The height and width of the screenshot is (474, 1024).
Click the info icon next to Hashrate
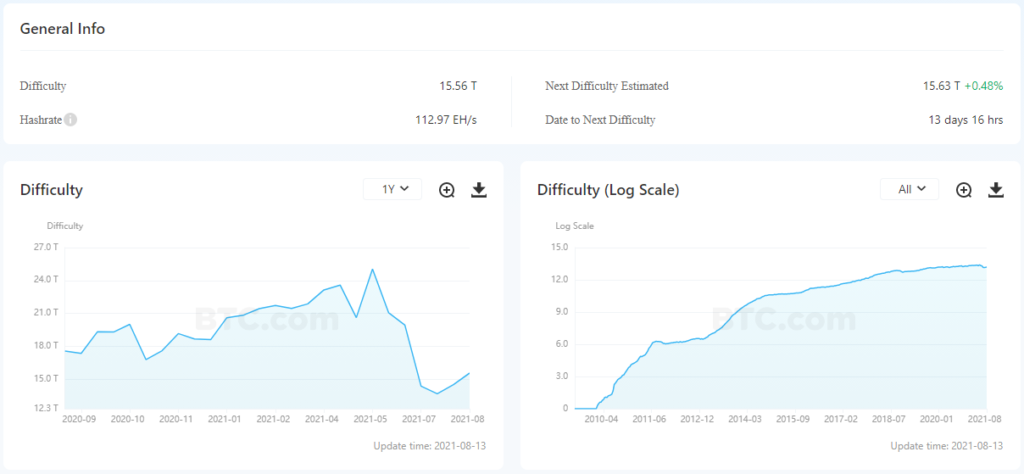(71, 120)
